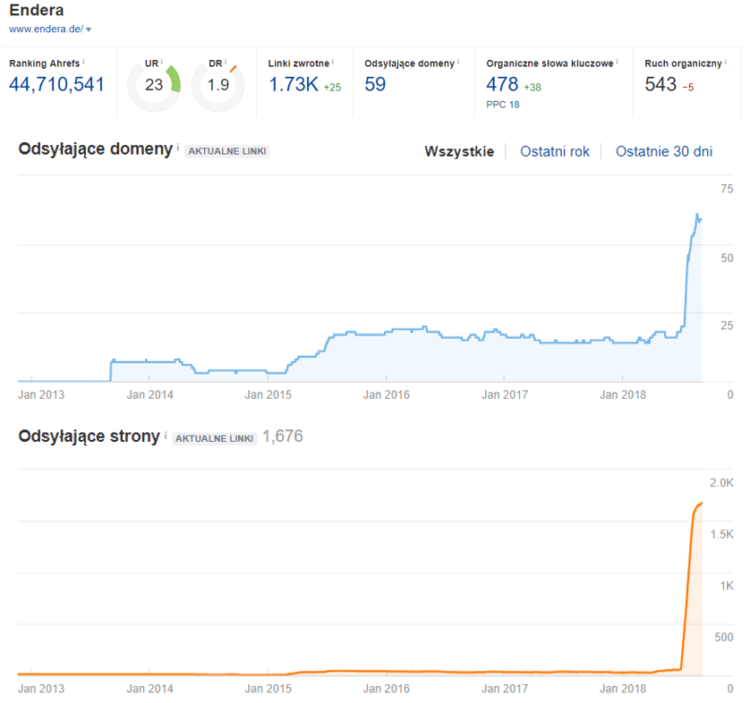Click the +25 backlinks change indicator
The height and width of the screenshot is (703, 750).
pos(332,88)
